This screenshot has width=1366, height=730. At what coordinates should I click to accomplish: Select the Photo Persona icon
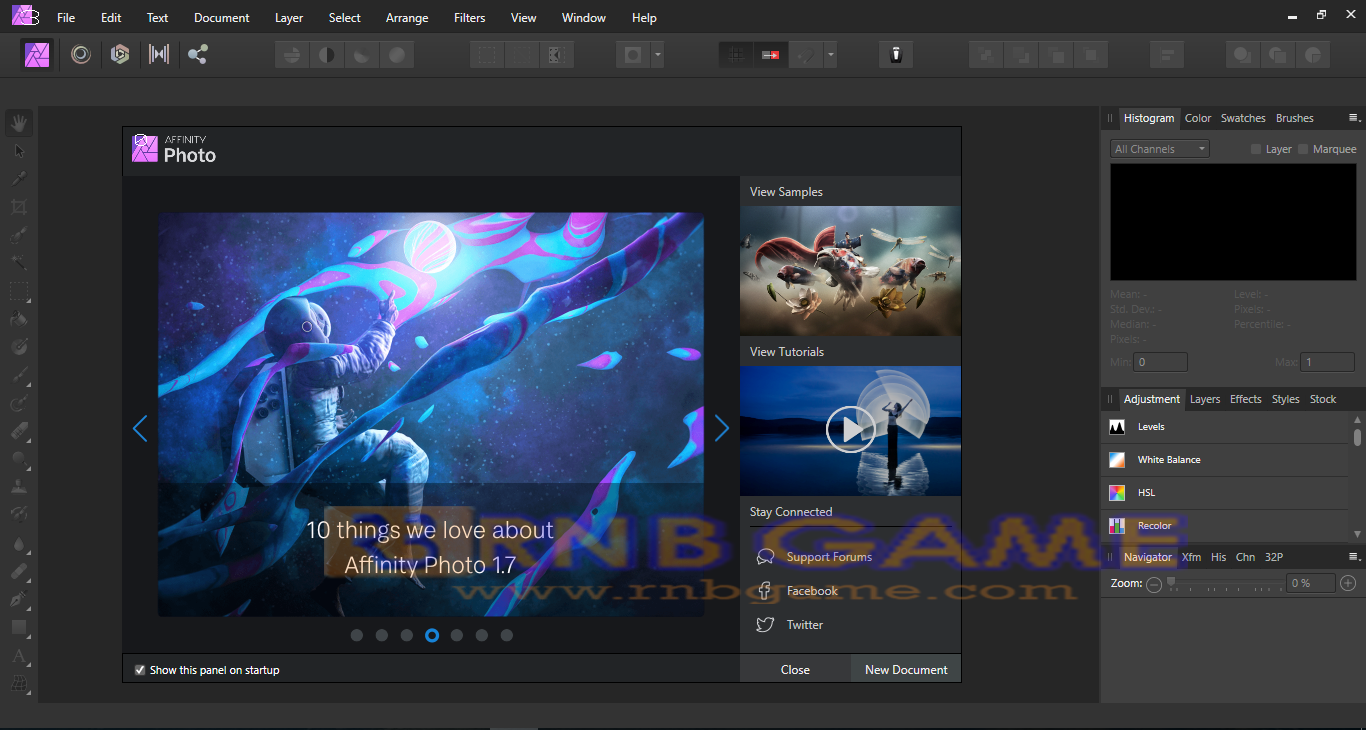click(x=38, y=54)
